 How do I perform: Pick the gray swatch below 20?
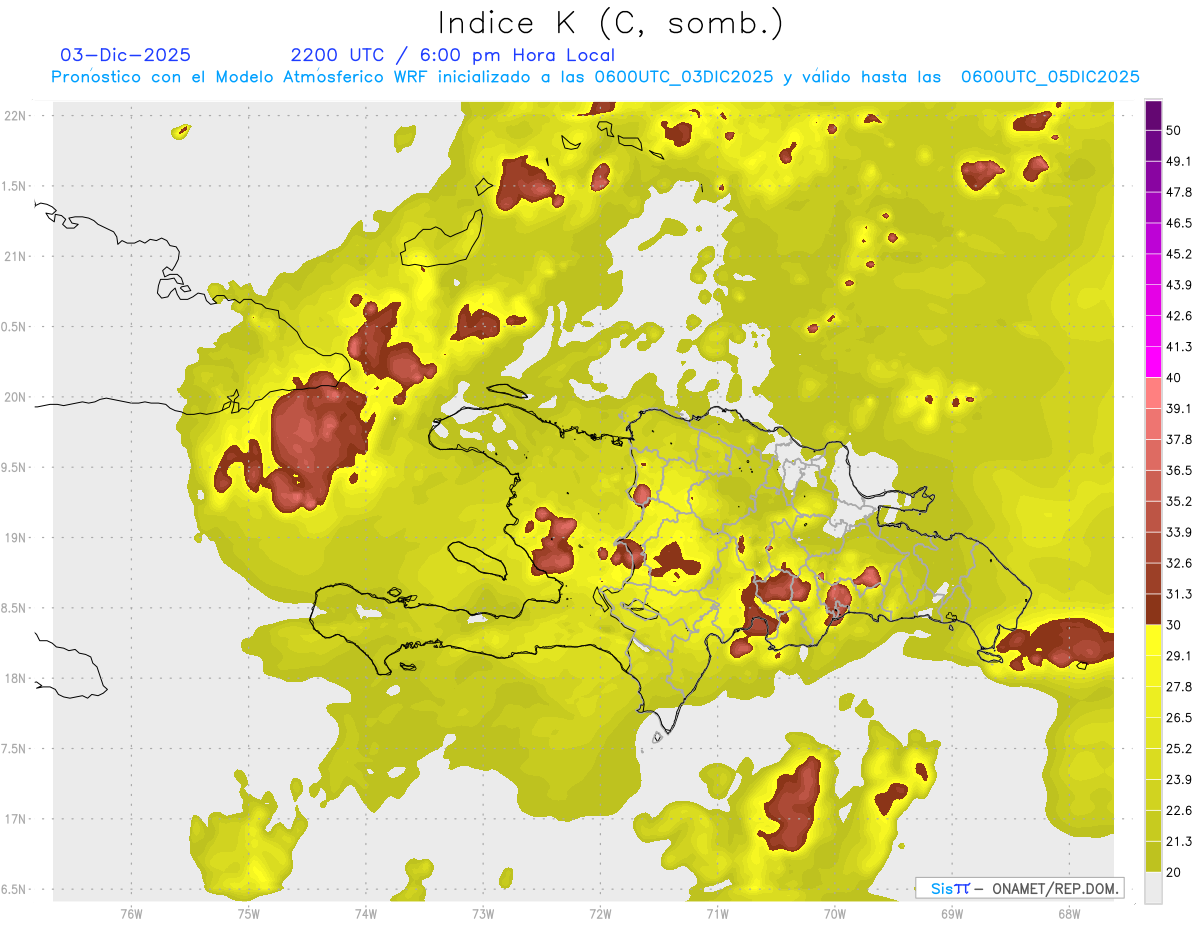1153,888
